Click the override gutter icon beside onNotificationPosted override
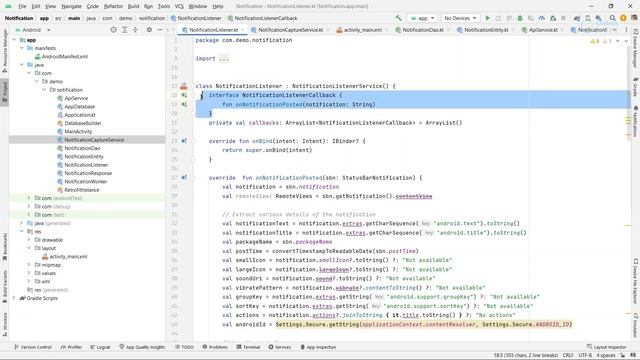This screenshot has height=360, width=640. coord(184,178)
